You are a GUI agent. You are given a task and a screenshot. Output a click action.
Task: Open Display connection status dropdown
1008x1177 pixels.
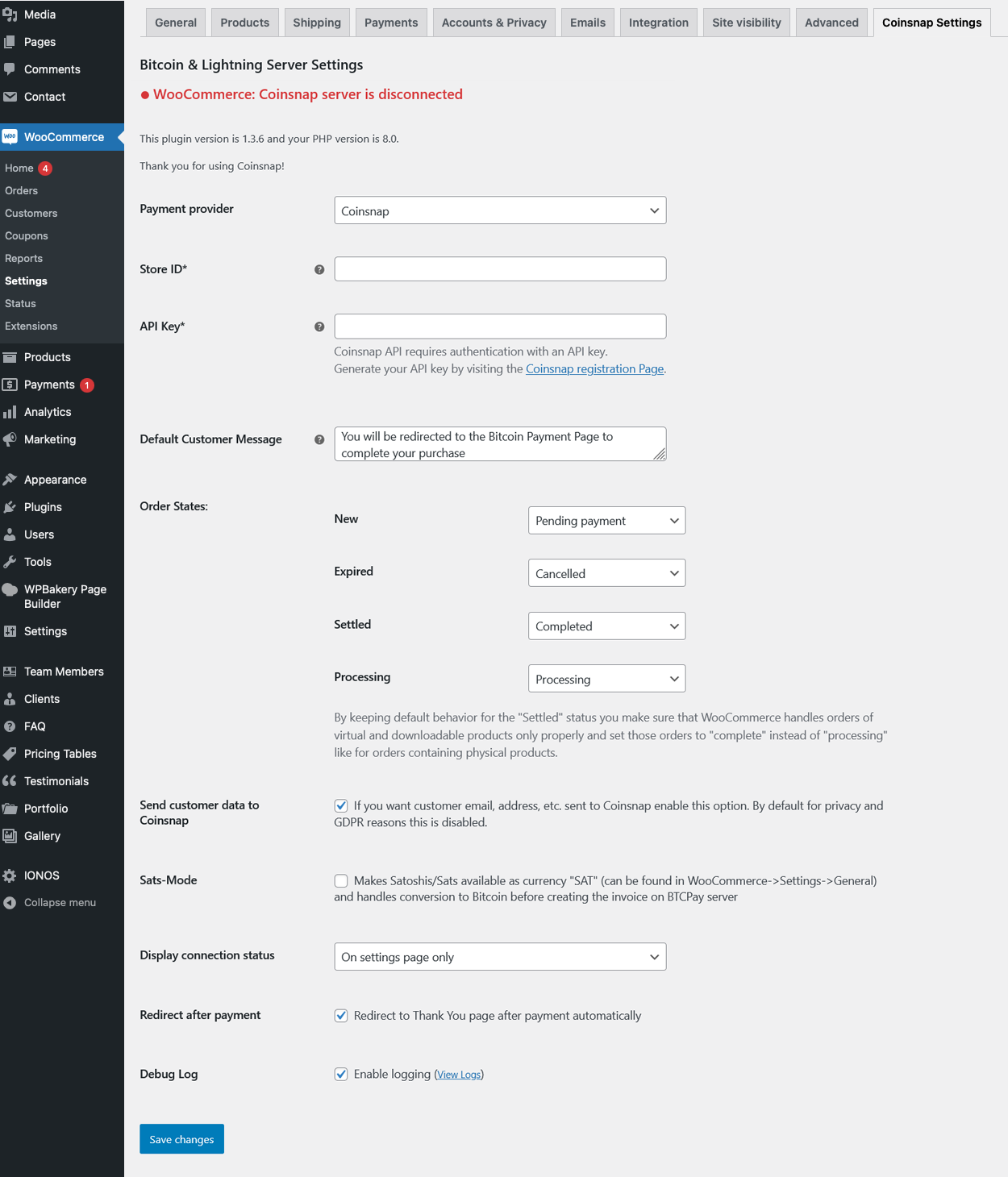[500, 957]
